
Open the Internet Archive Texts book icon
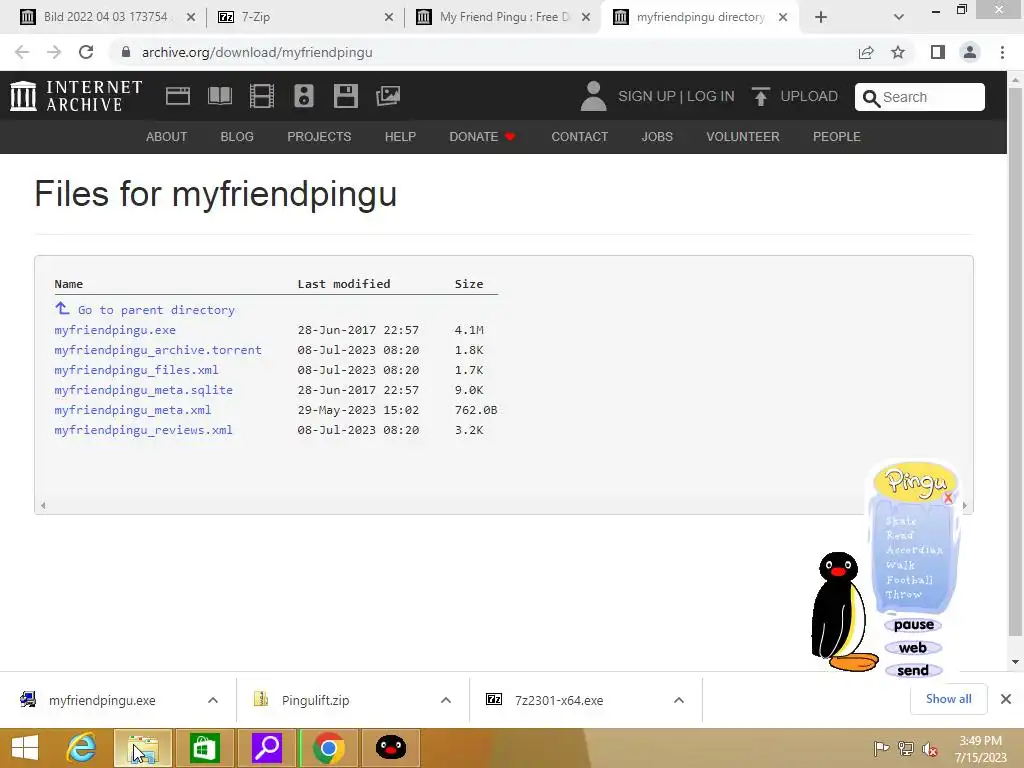click(219, 96)
